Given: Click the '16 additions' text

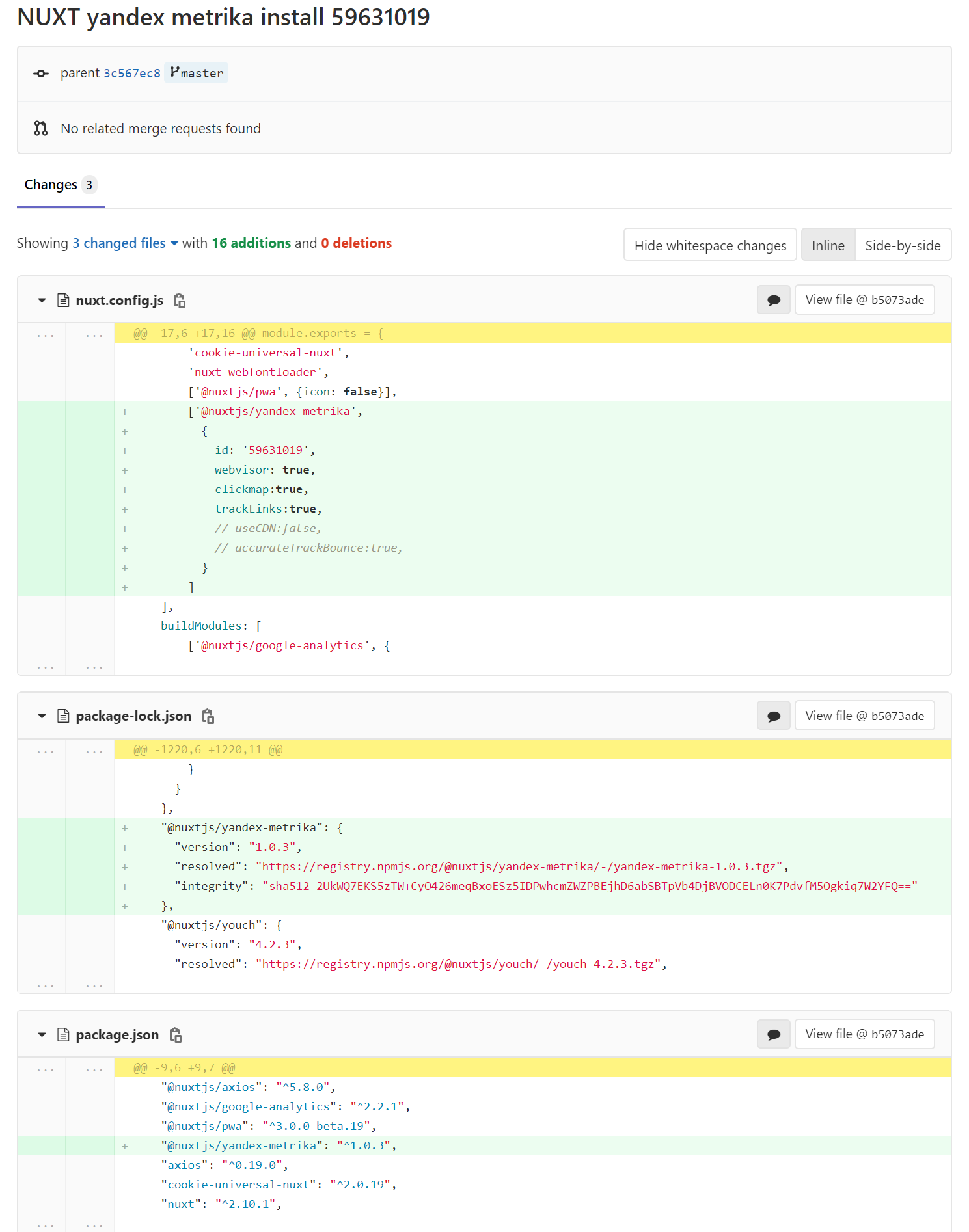Looking at the screenshot, I should [251, 243].
